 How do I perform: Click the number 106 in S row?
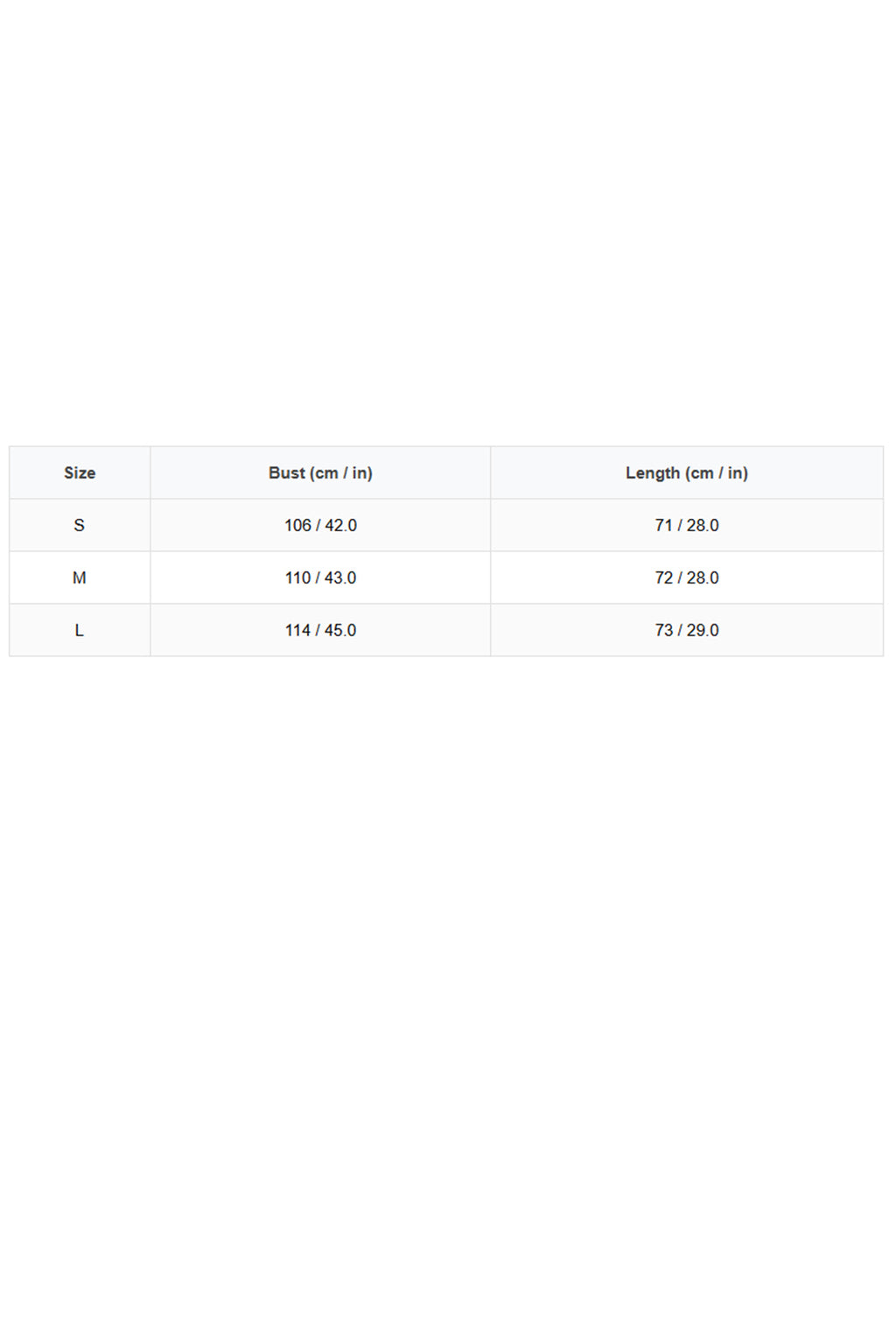[297, 525]
